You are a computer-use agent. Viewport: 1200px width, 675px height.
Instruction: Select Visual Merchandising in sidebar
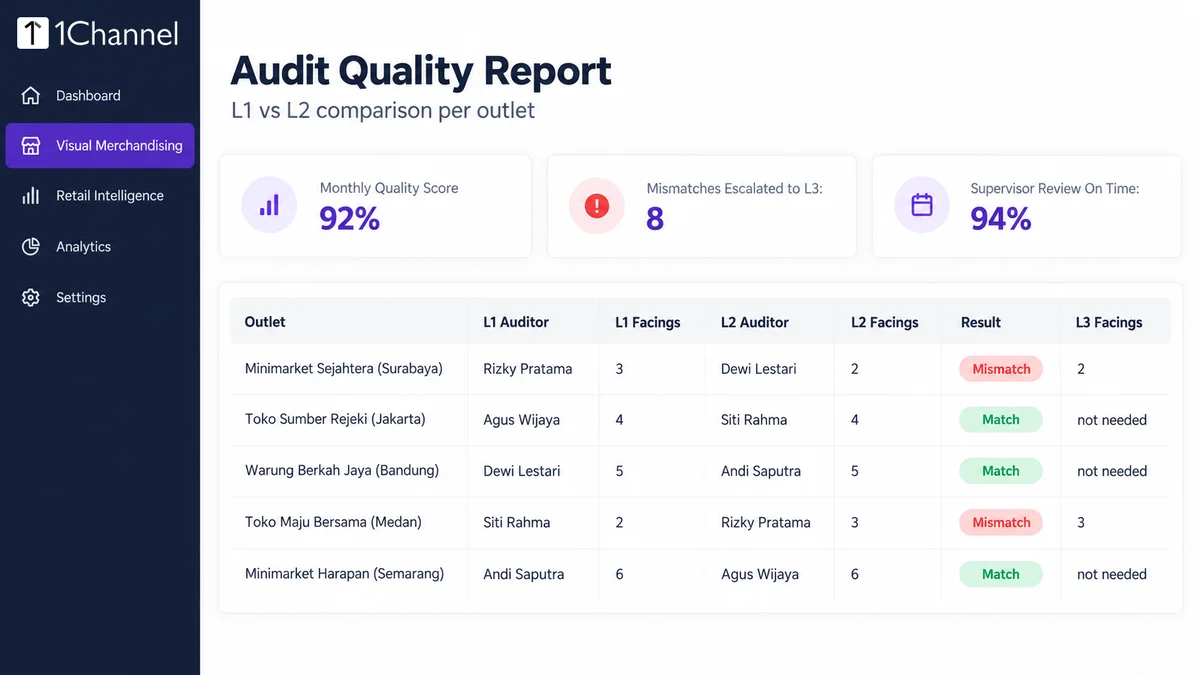100,146
